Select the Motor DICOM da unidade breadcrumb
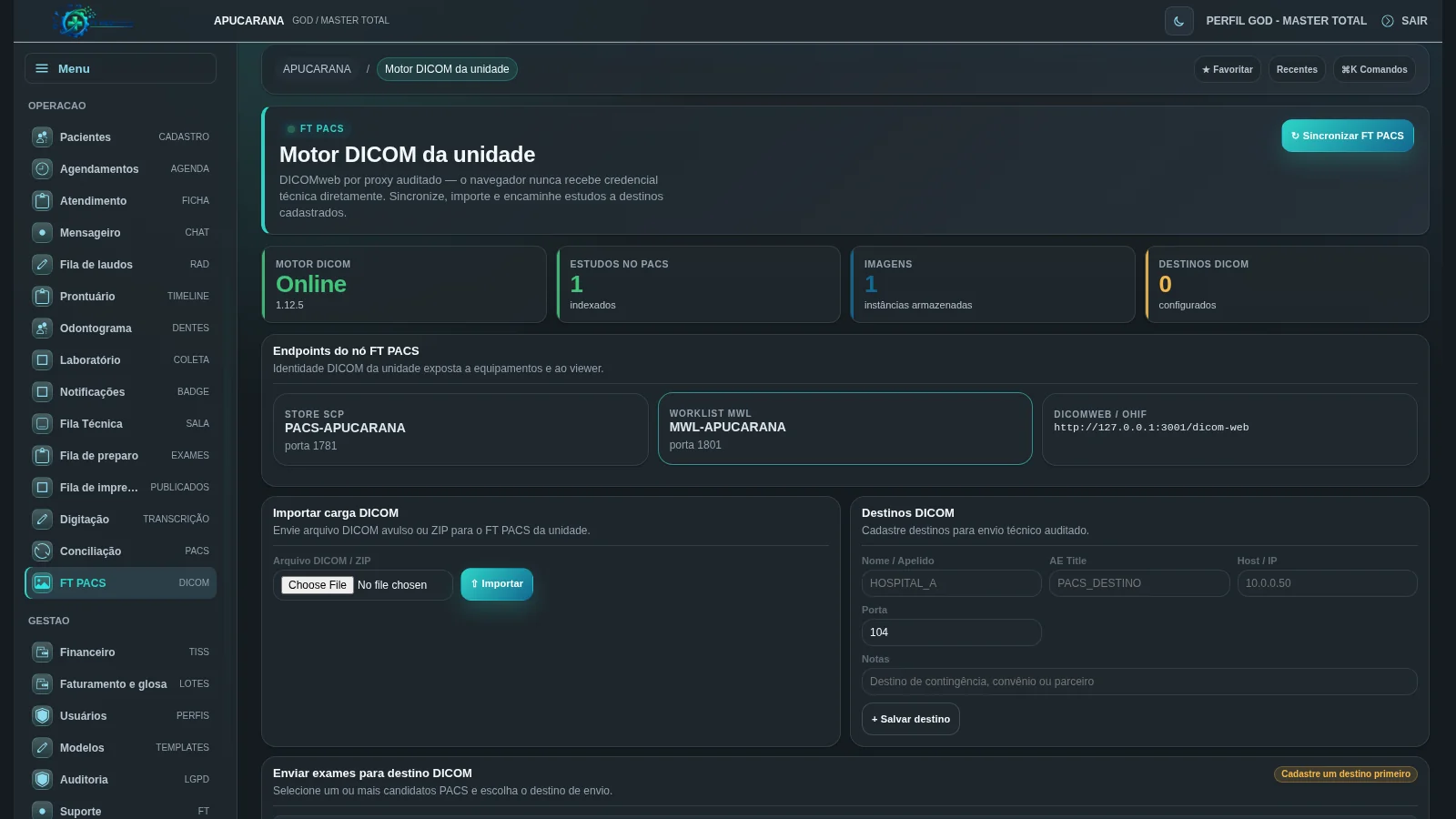Screen dimensions: 1456x819 pos(447,69)
